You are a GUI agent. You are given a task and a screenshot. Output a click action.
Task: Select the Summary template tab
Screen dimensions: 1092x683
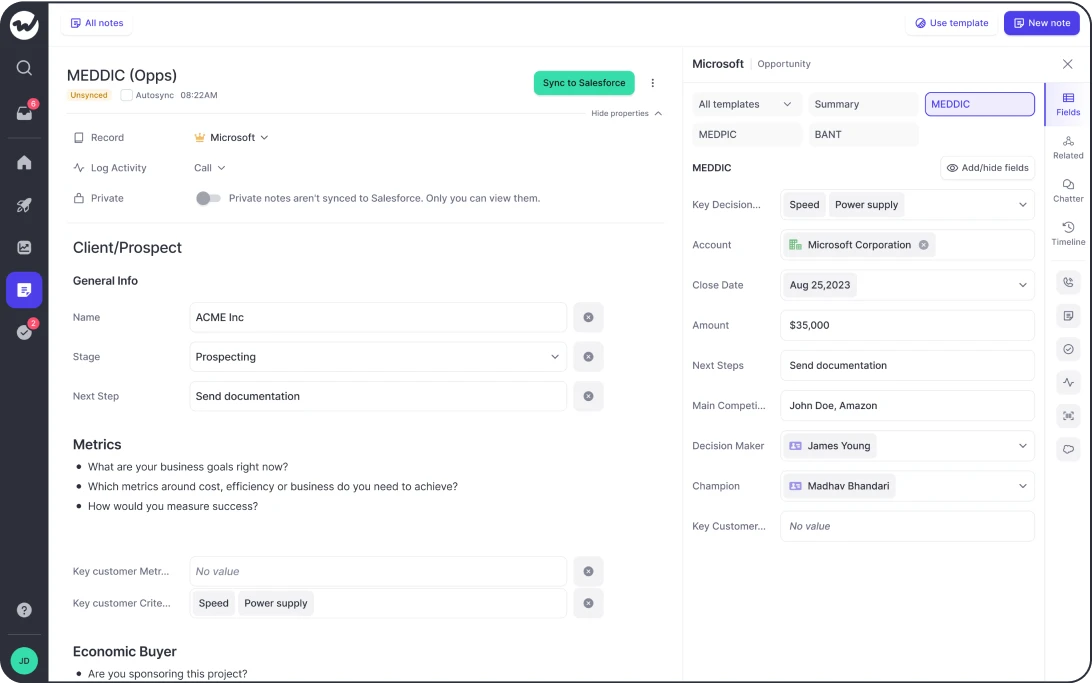tap(863, 104)
